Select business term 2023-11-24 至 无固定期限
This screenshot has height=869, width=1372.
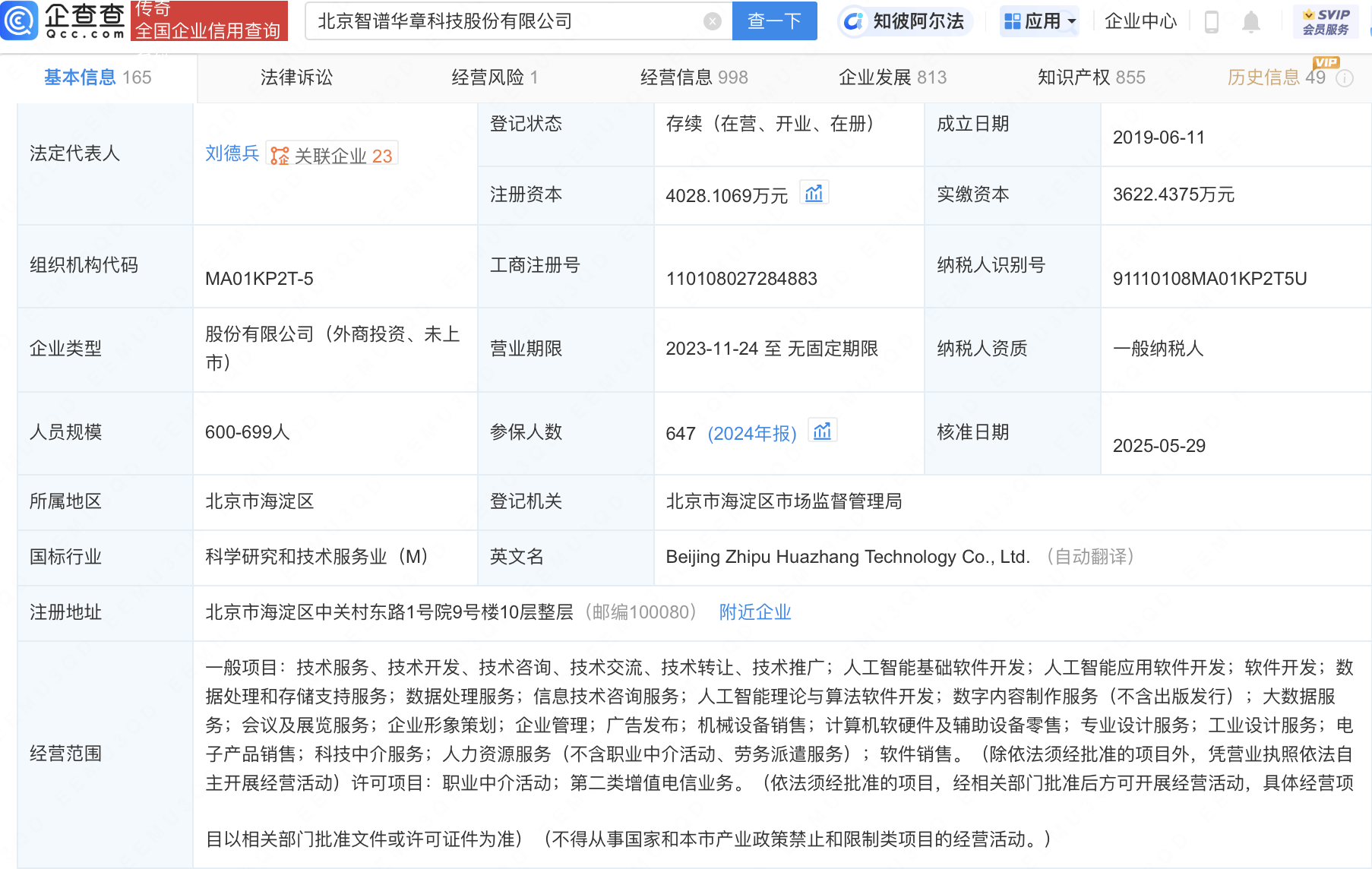(772, 349)
